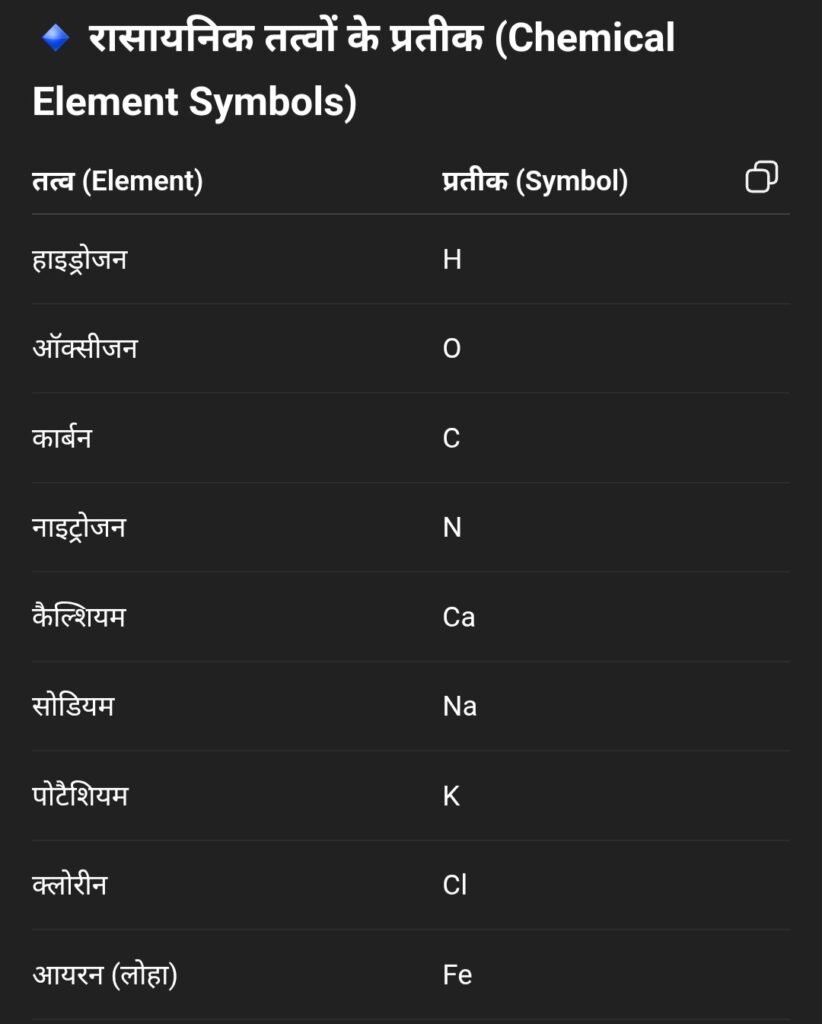
Task: Click the 'तत्व (Element)' column header
Action: [x=118, y=181]
